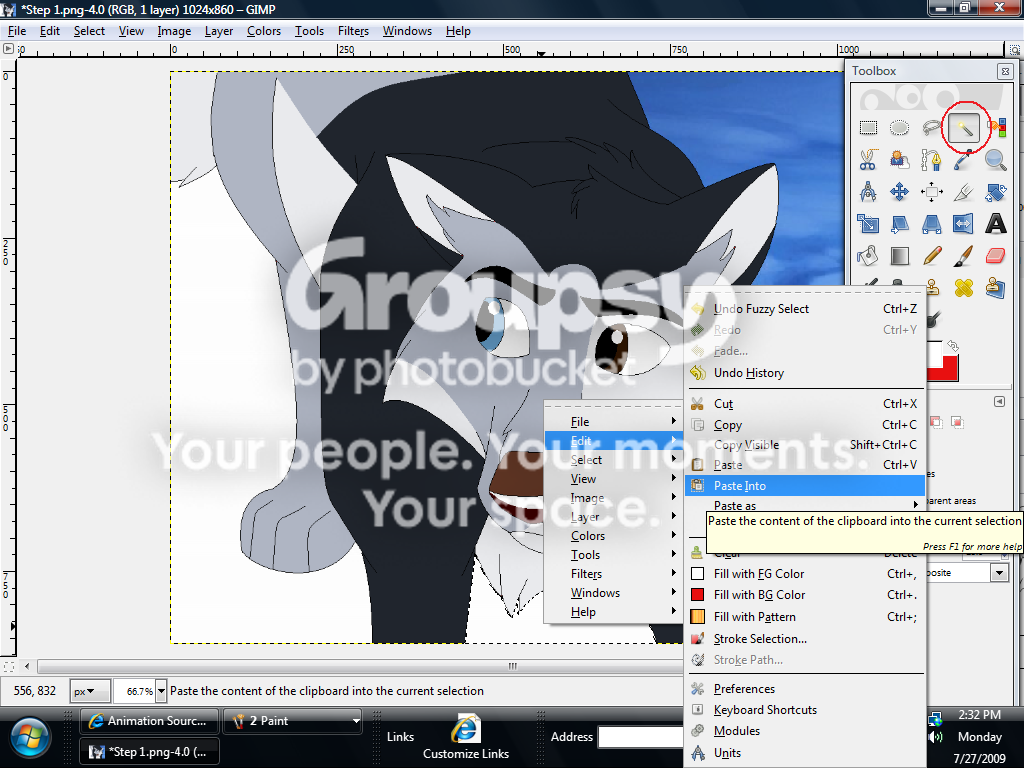Select the Flip tool

point(963,223)
